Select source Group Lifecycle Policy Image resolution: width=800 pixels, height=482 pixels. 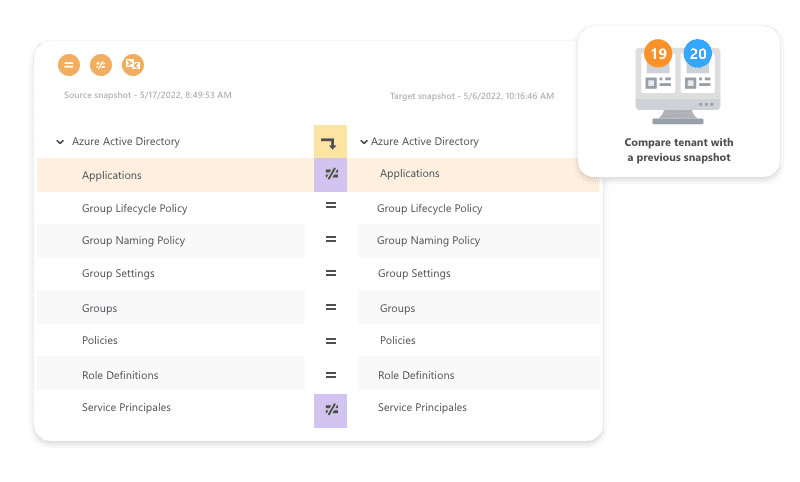tap(135, 208)
